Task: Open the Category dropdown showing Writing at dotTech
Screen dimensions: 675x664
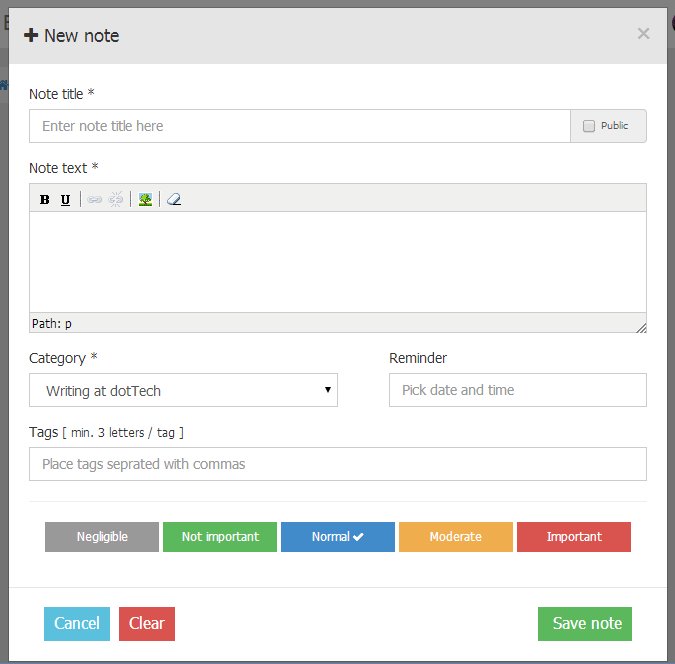Action: click(x=183, y=390)
